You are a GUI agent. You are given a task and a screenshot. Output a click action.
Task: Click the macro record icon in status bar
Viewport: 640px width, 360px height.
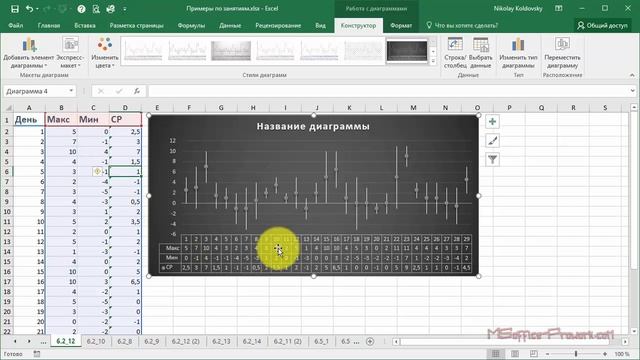point(37,354)
